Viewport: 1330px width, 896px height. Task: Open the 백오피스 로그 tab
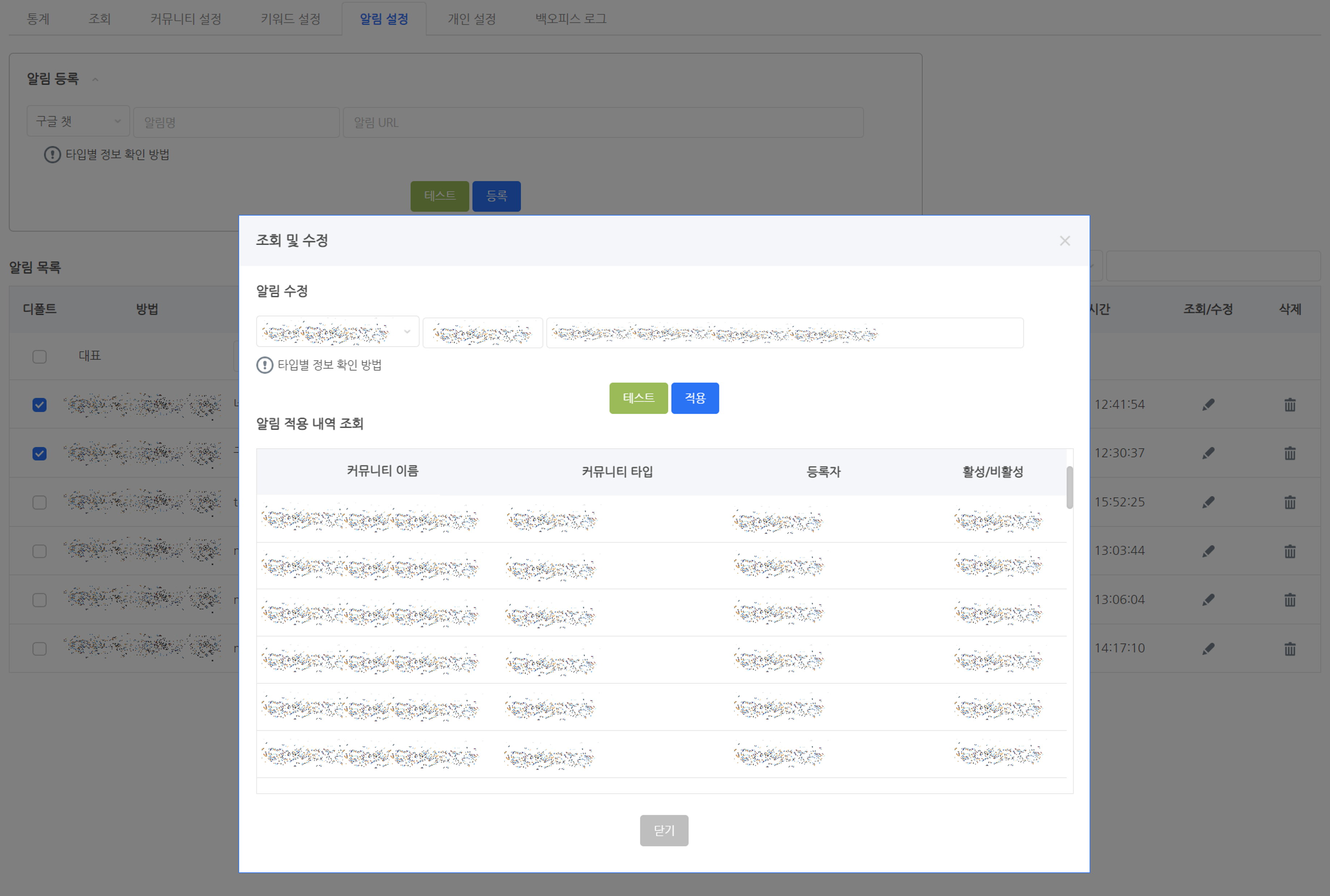coord(570,19)
